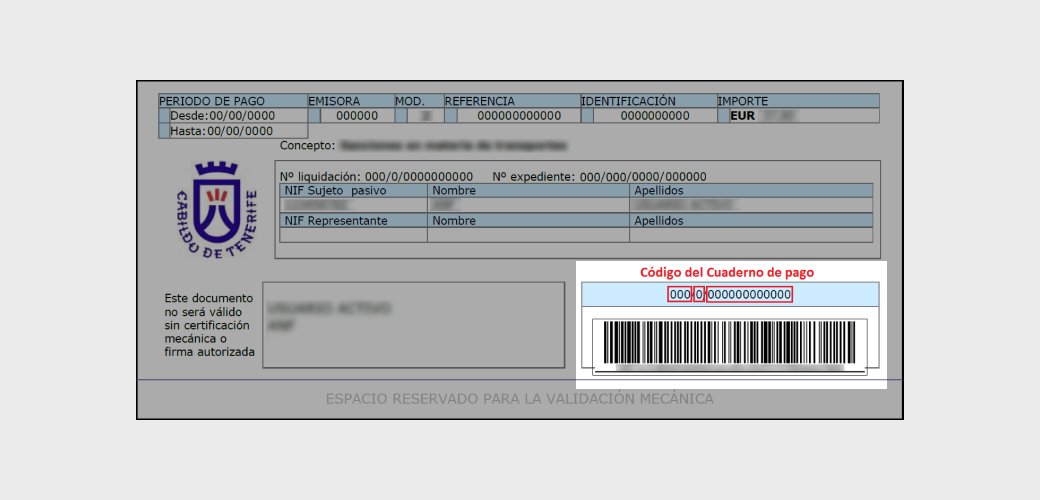Click the Apellidos header in the Sujeto pasivo row
Image resolution: width=1040 pixels, height=500 pixels.
751,190
